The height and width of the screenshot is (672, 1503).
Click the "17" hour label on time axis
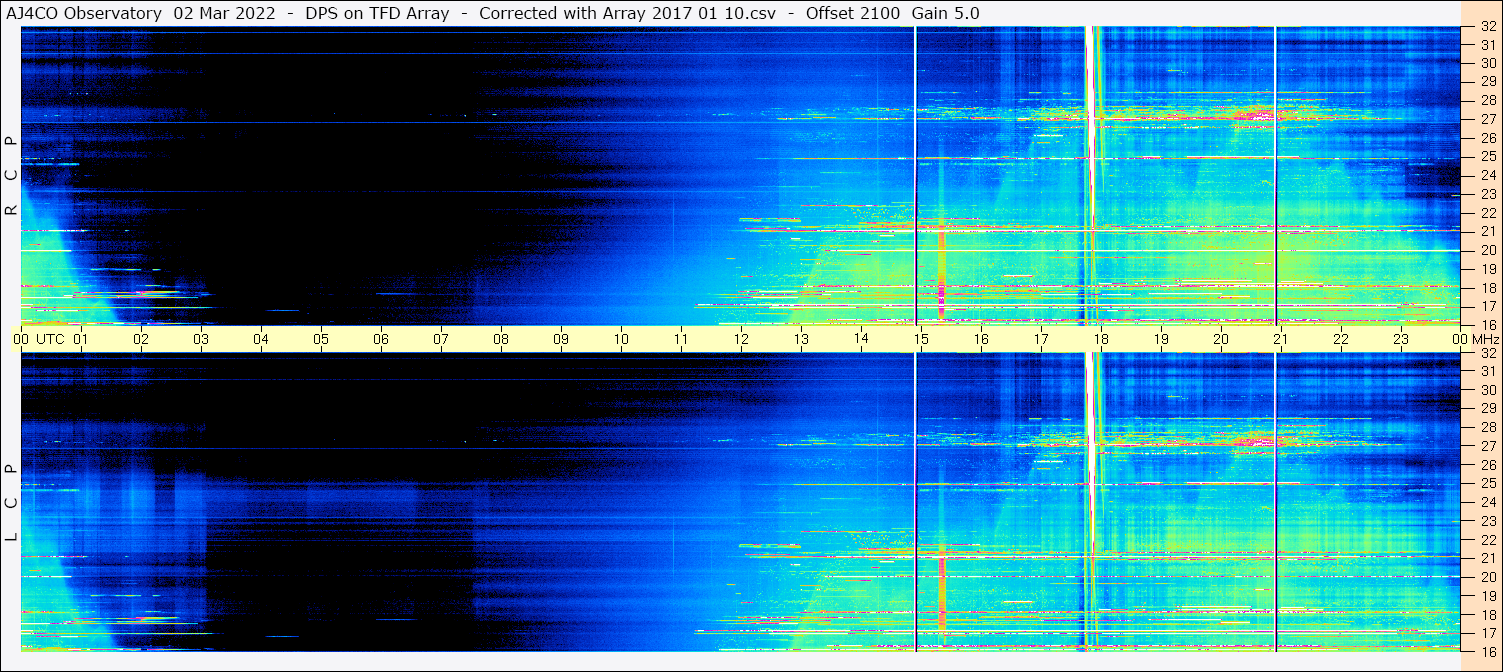pos(1041,339)
